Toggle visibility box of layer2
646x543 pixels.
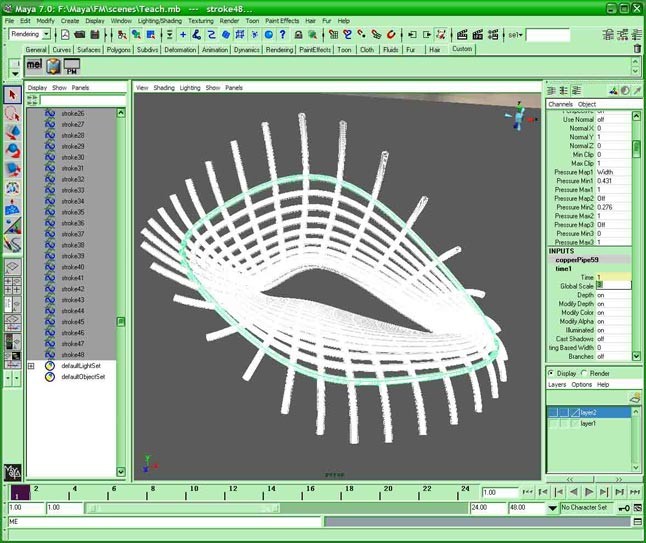coord(553,412)
